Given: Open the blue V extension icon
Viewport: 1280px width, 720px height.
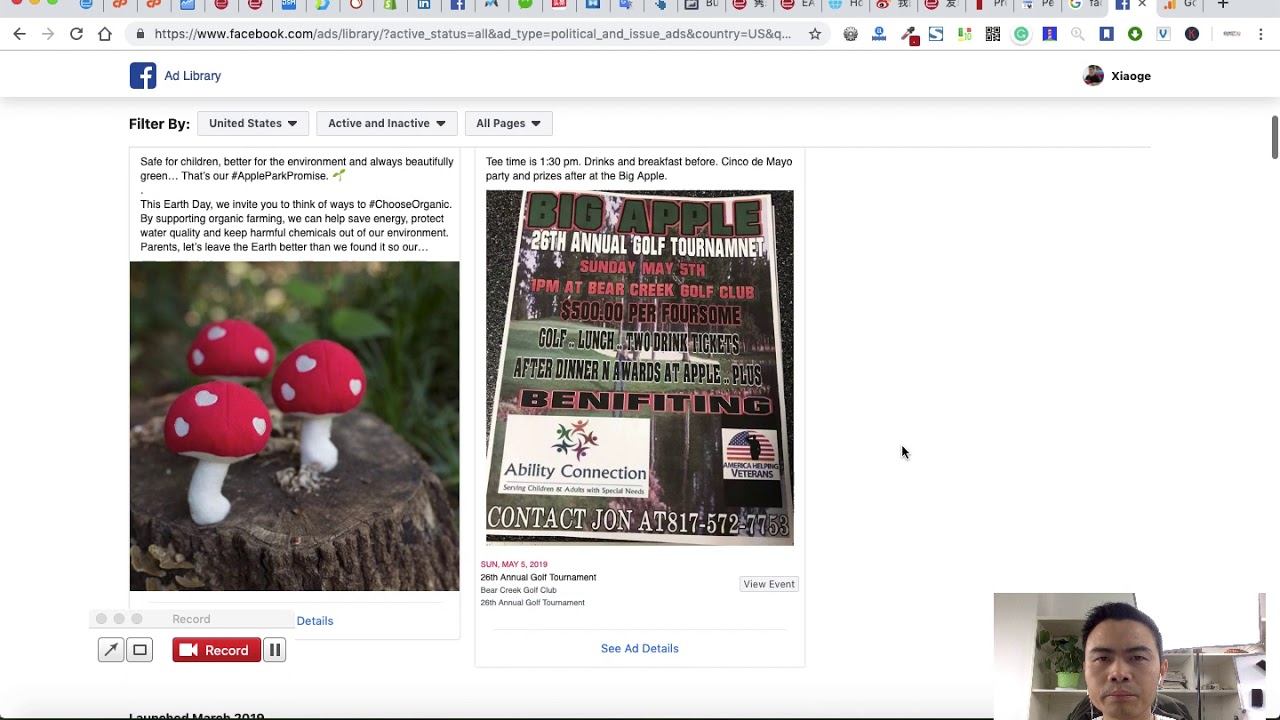Looking at the screenshot, I should (1163, 34).
